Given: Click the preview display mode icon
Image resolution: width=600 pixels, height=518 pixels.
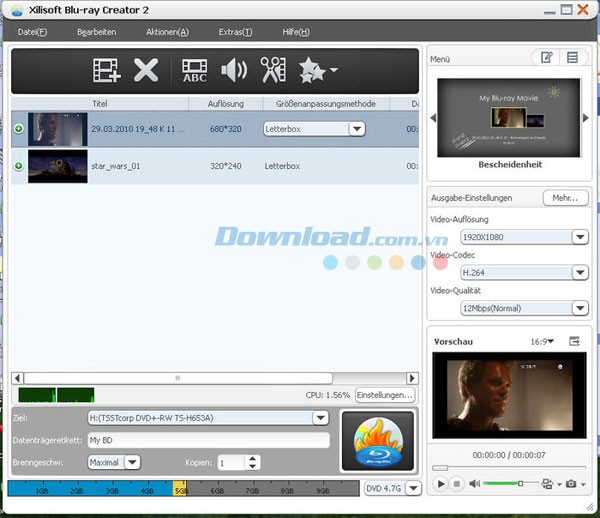Looking at the screenshot, I should 547,484.
